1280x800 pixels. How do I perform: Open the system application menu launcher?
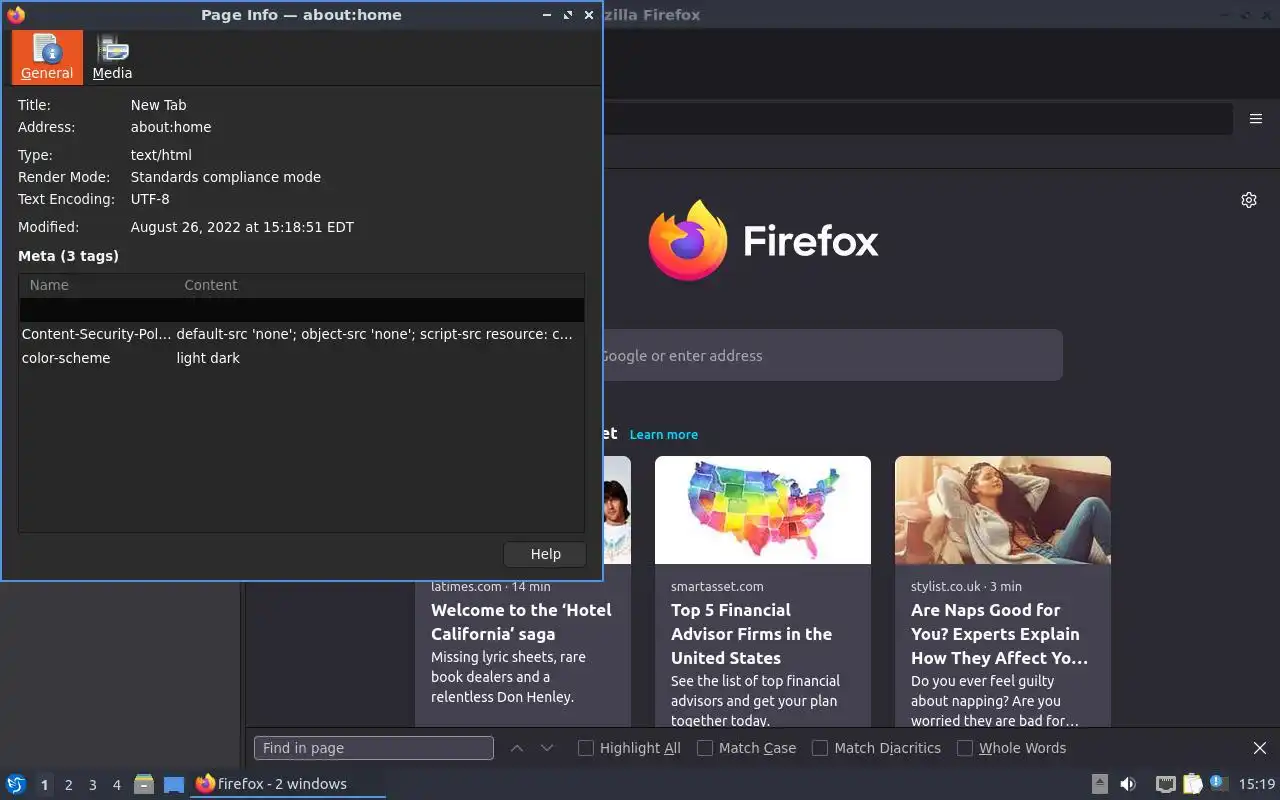pos(16,784)
